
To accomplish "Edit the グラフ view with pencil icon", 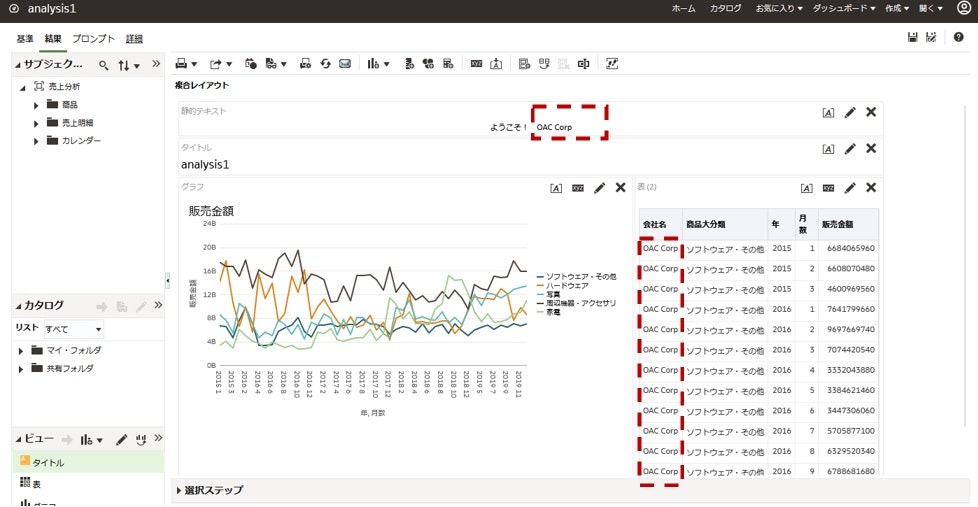I will [x=599, y=188].
